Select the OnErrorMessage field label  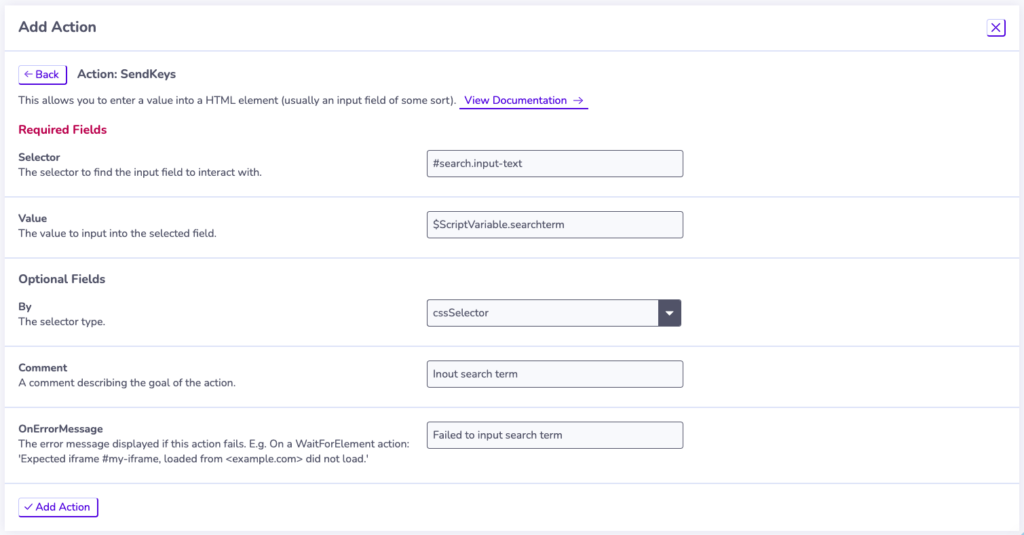[61, 429]
